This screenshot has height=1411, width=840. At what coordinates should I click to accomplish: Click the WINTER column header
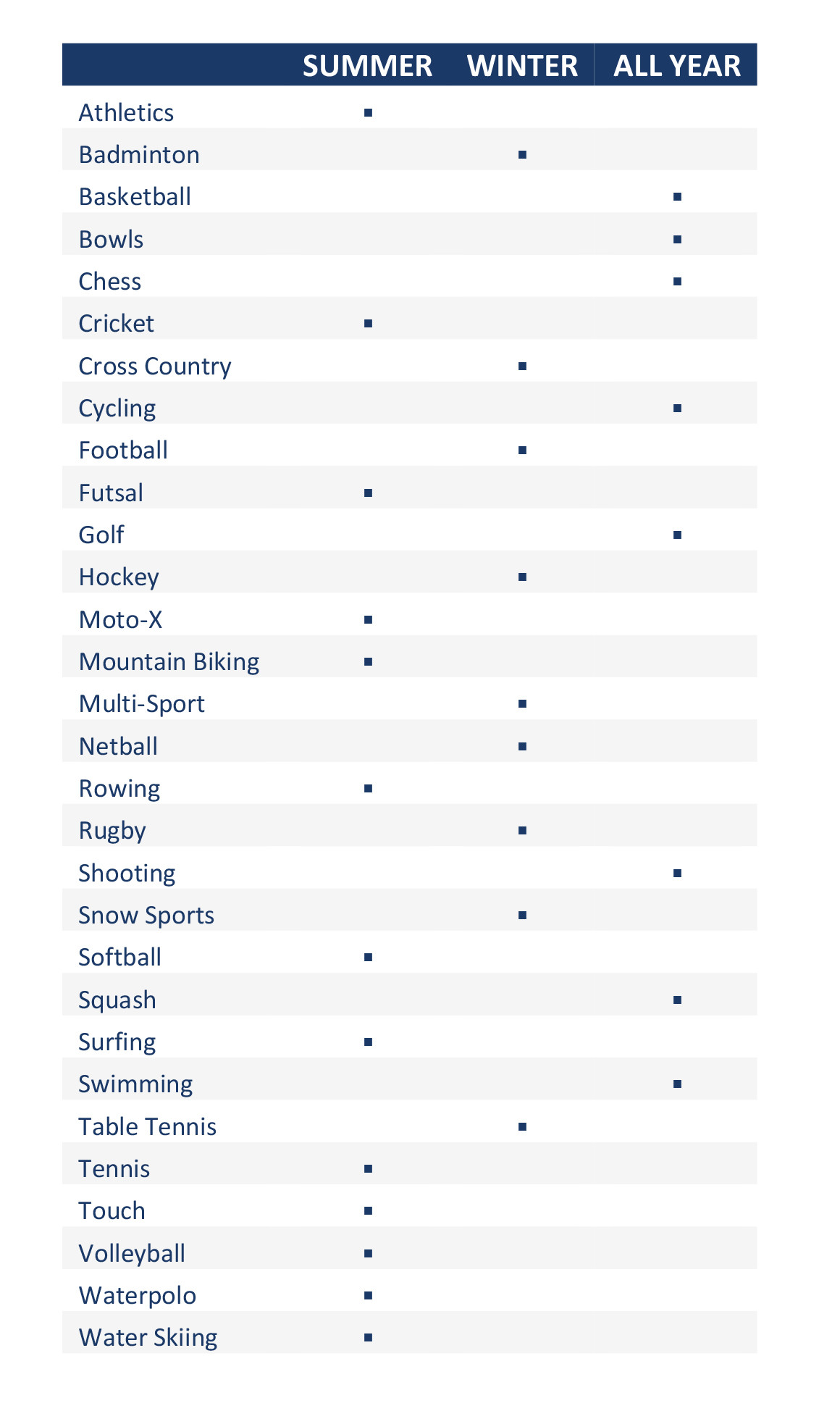(x=522, y=66)
